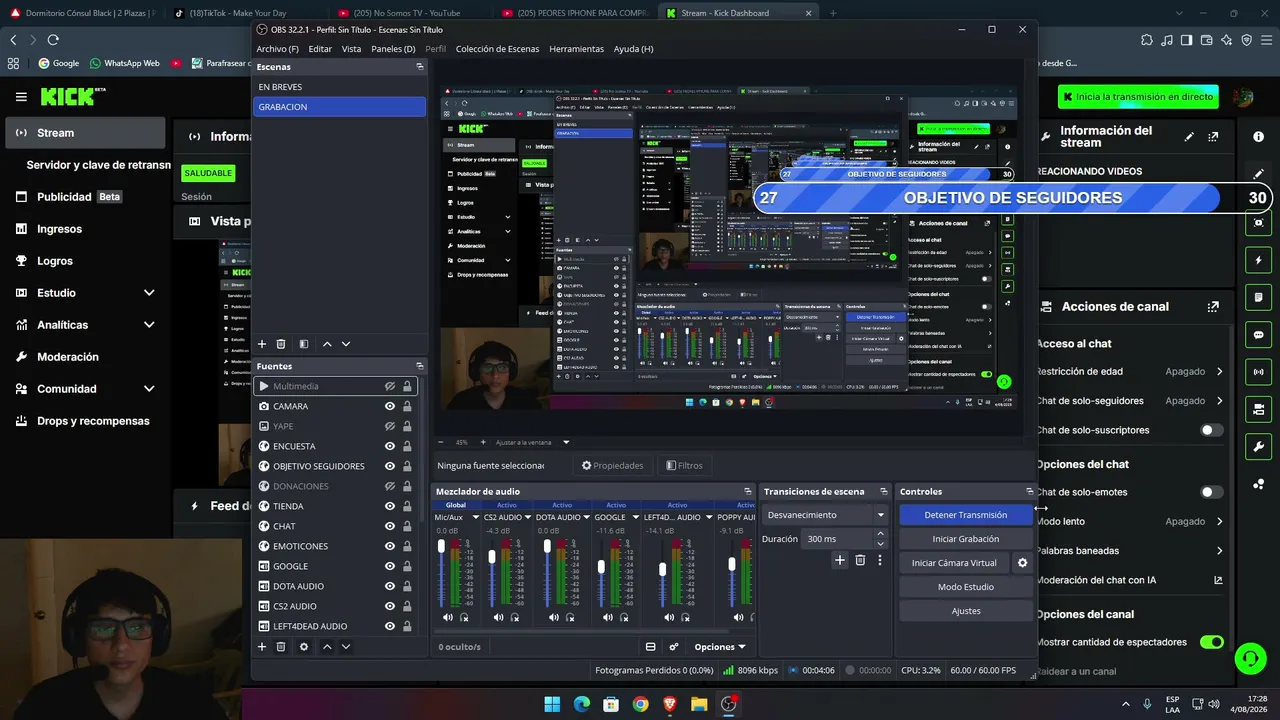This screenshot has width=1280, height=720.
Task: Click Detener Transmisión button
Action: click(965, 515)
